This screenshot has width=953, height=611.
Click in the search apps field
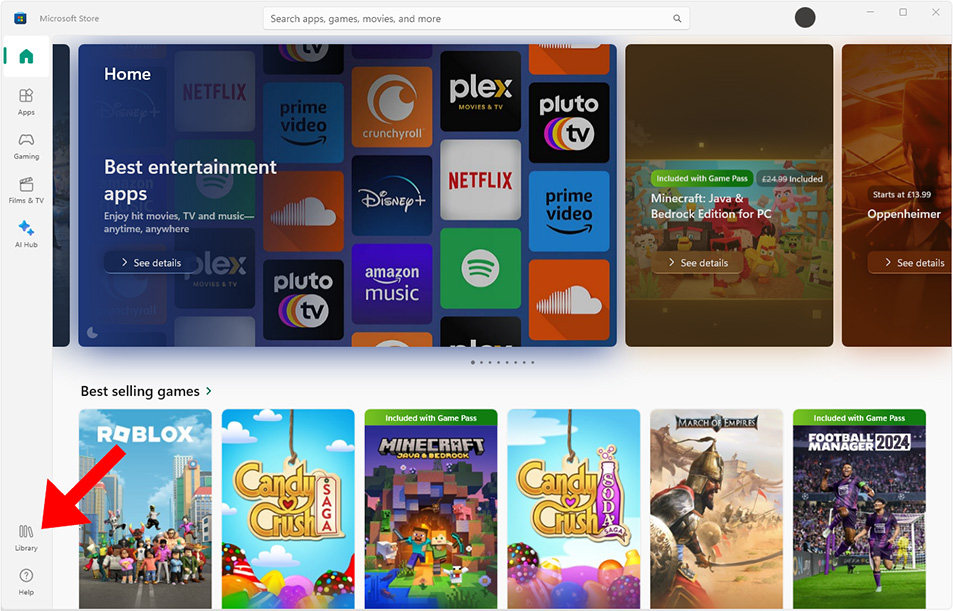(x=476, y=19)
